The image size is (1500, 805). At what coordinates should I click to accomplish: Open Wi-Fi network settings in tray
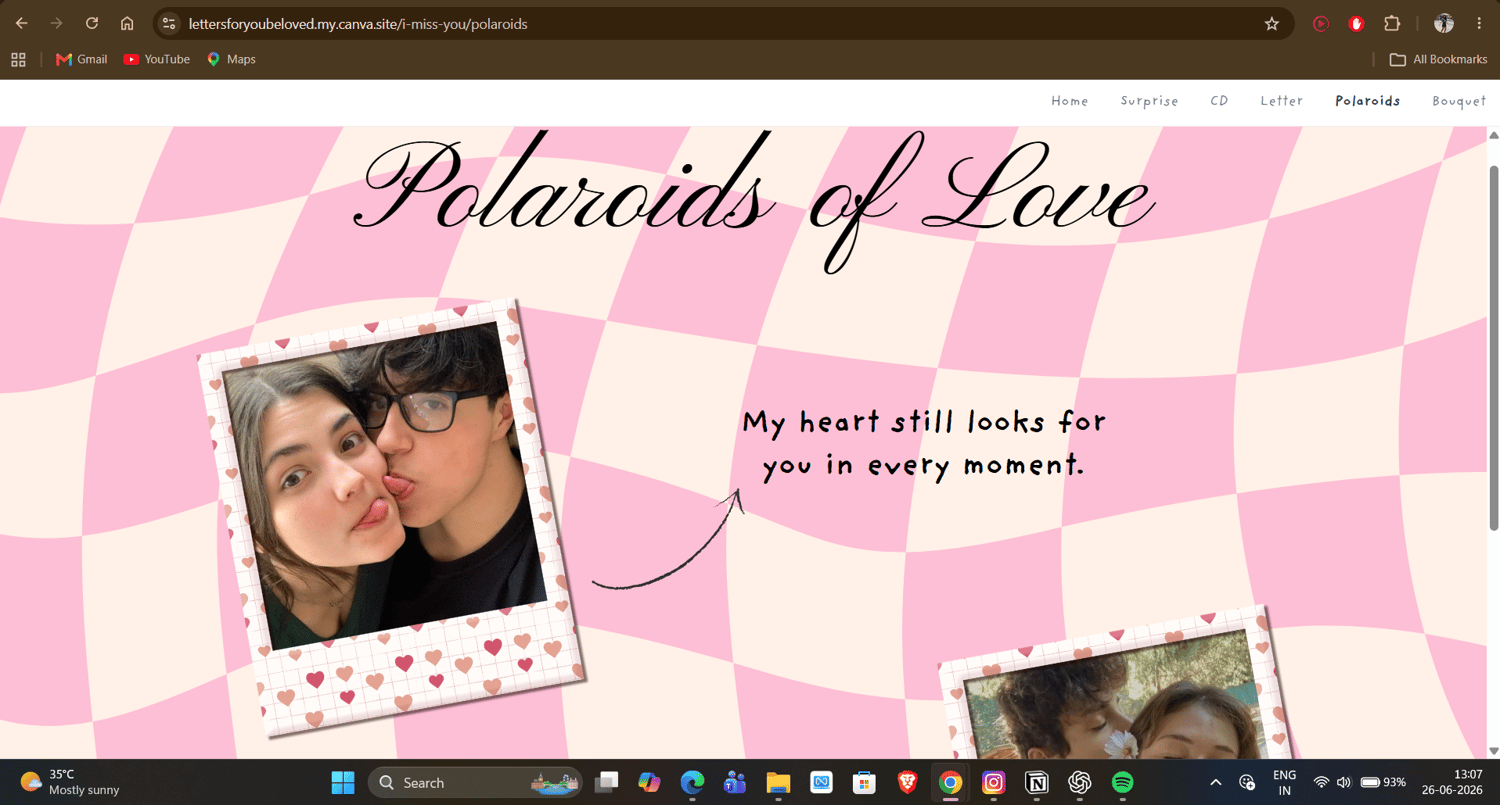(x=1321, y=782)
